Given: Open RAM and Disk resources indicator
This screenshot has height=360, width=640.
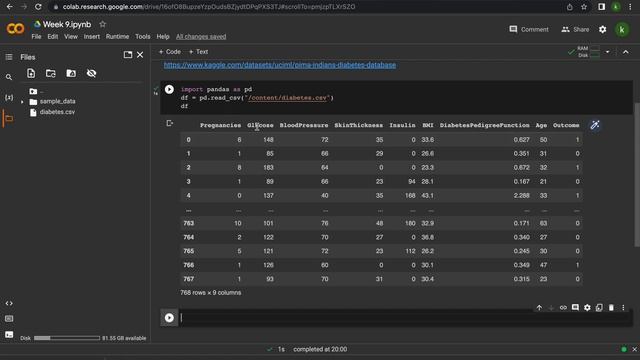Looking at the screenshot, I should point(589,52).
